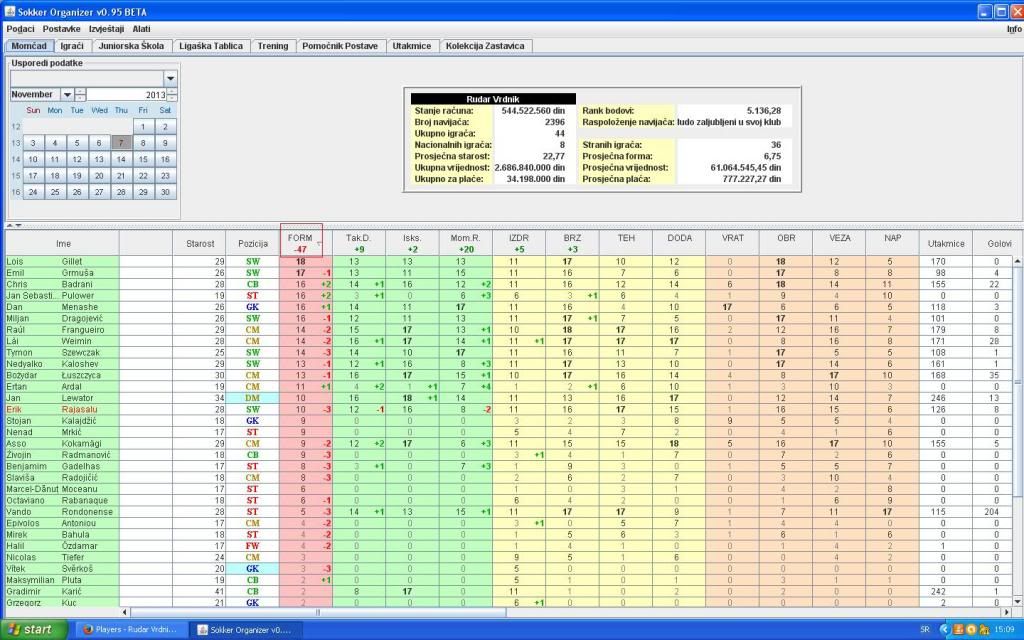The height and width of the screenshot is (640, 1024).
Task: Switch to the Igrači tab
Action: [x=72, y=46]
